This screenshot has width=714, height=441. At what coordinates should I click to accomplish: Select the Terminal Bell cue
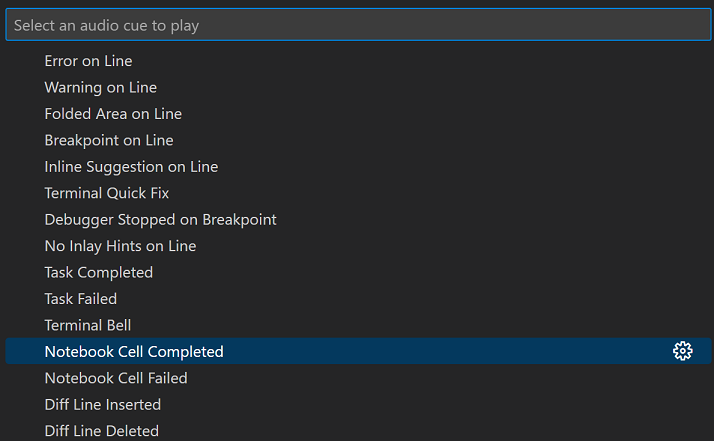(88, 325)
